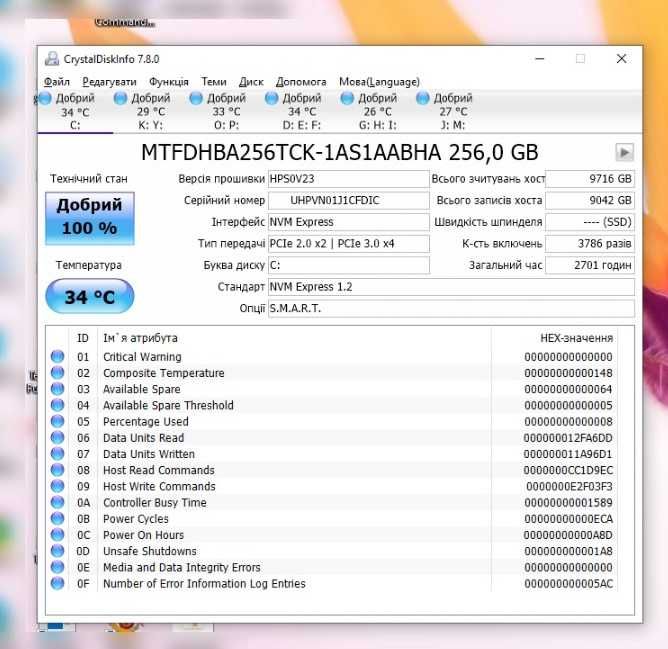Click the firmware field HPS0V23

click(348, 179)
